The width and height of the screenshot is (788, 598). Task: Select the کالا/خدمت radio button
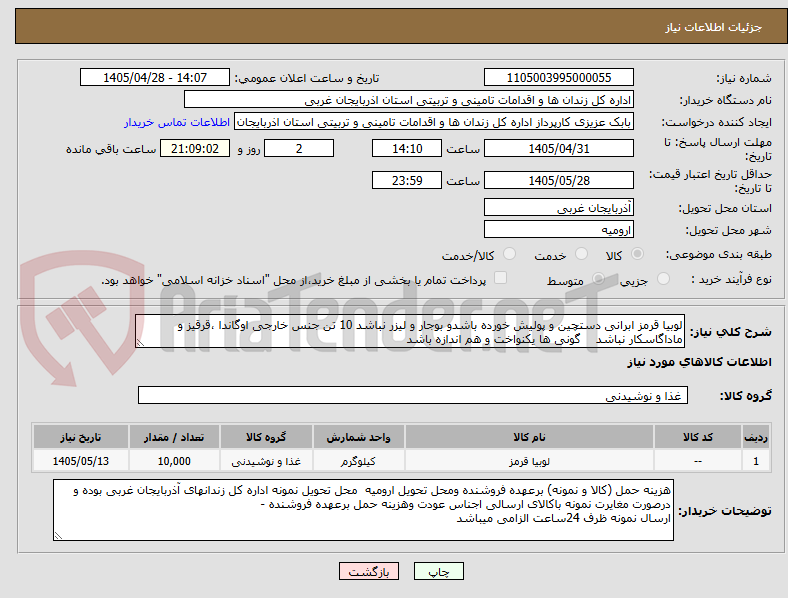click(x=510, y=254)
